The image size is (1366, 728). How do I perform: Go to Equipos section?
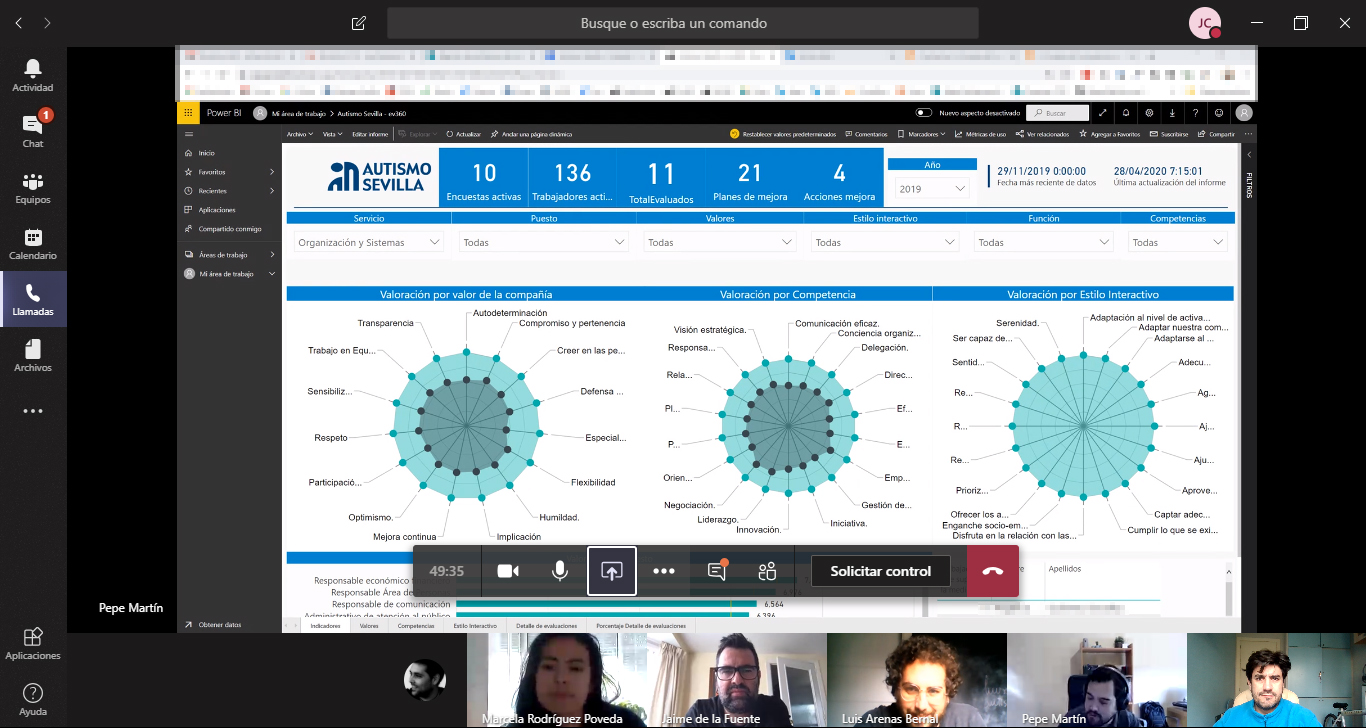[x=33, y=187]
